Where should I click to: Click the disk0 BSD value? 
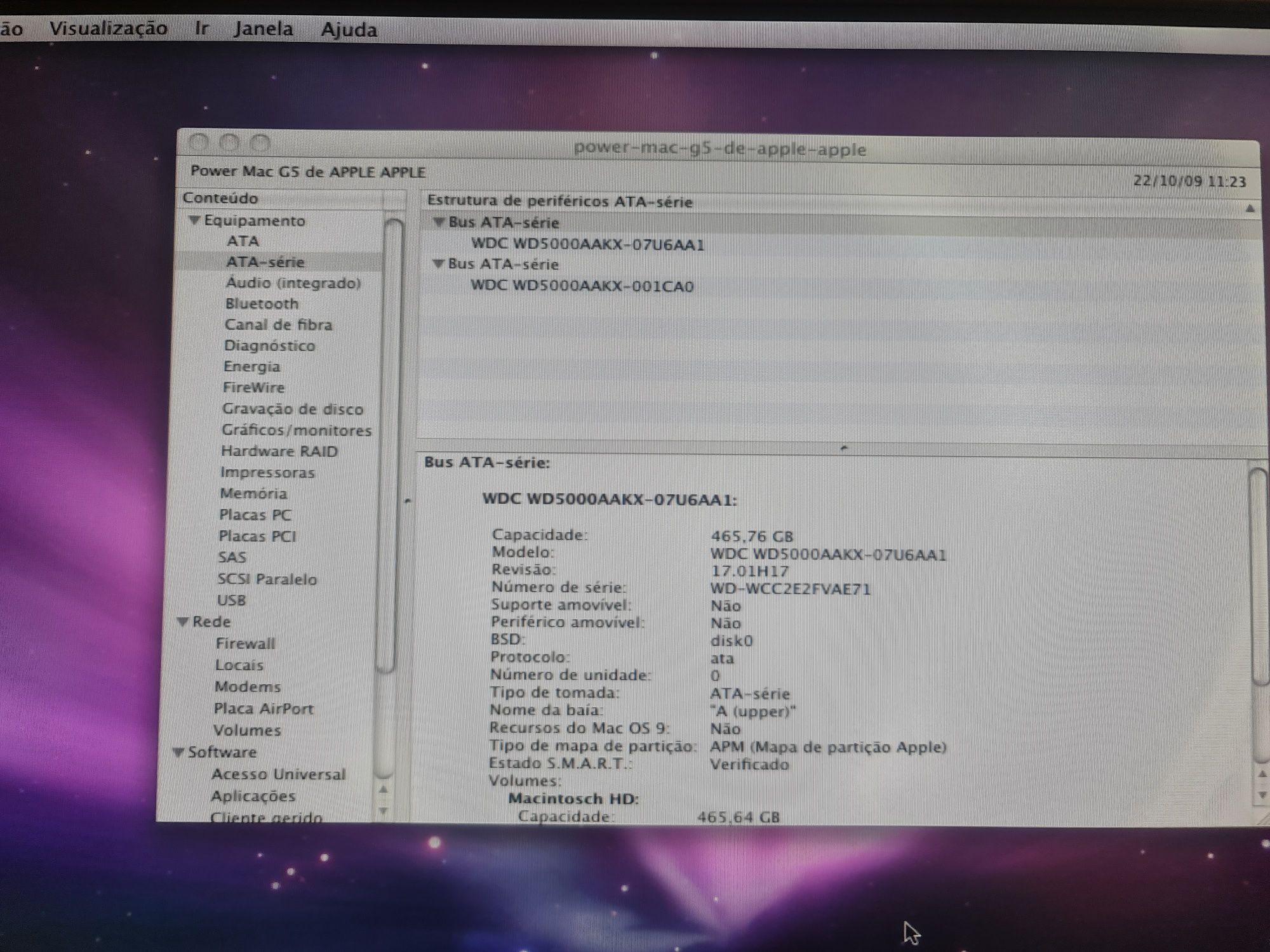(x=732, y=641)
